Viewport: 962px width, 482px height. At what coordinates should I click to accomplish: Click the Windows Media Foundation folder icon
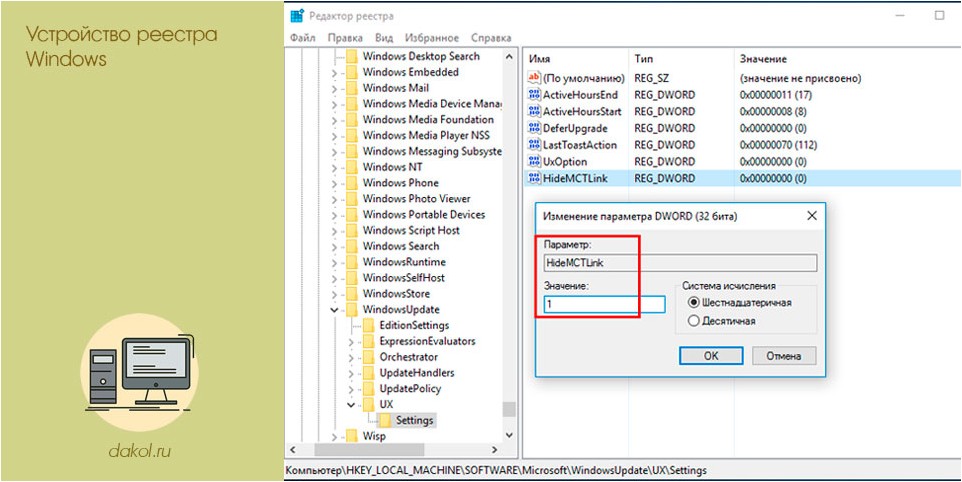click(x=352, y=120)
